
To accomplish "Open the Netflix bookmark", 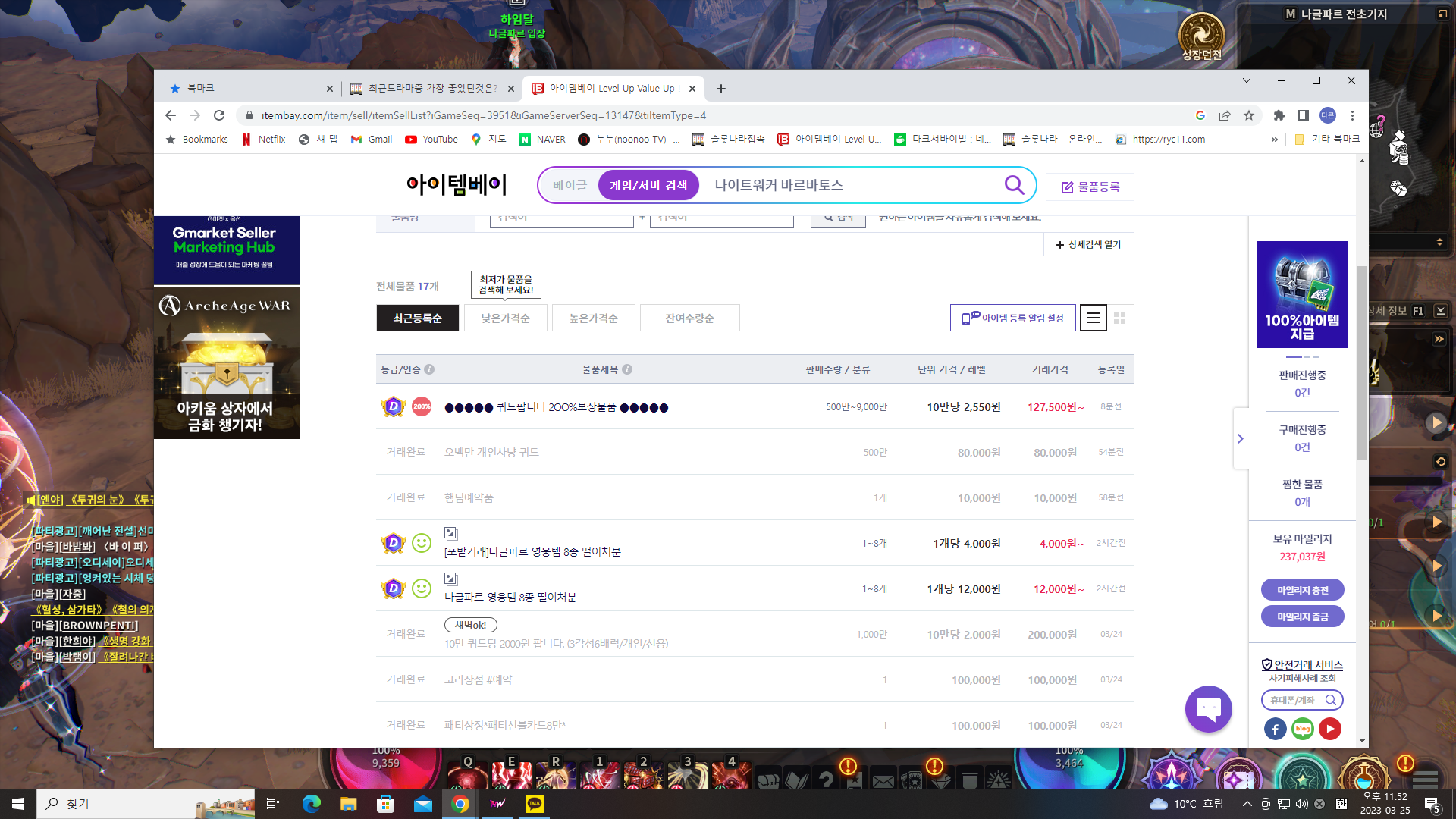I will [263, 140].
